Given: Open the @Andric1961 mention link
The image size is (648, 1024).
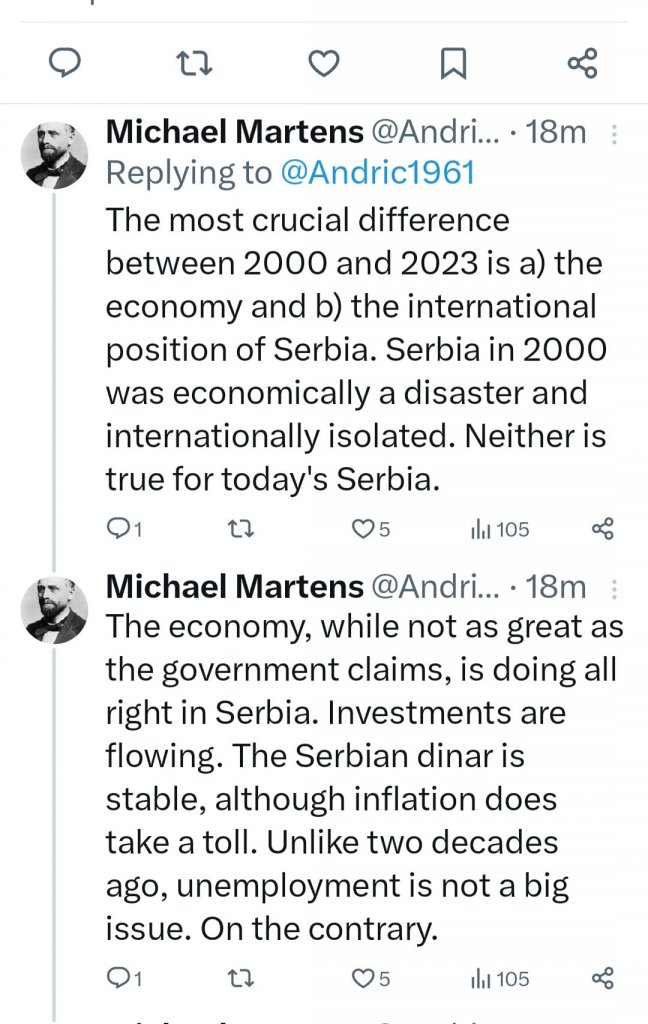Looking at the screenshot, I should coord(376,173).
